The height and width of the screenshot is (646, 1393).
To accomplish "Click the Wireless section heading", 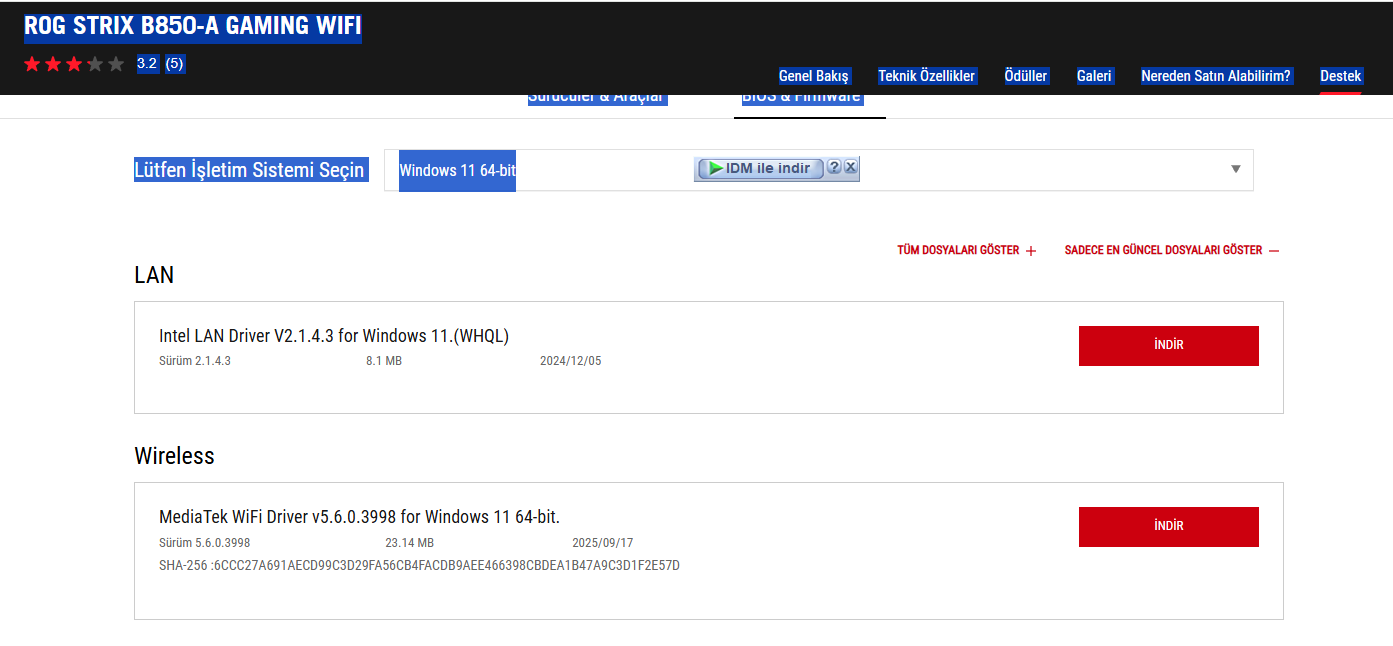I will (174, 456).
